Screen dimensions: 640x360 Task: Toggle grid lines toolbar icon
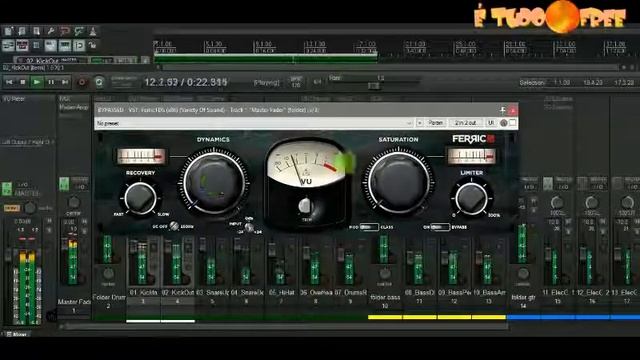64,45
